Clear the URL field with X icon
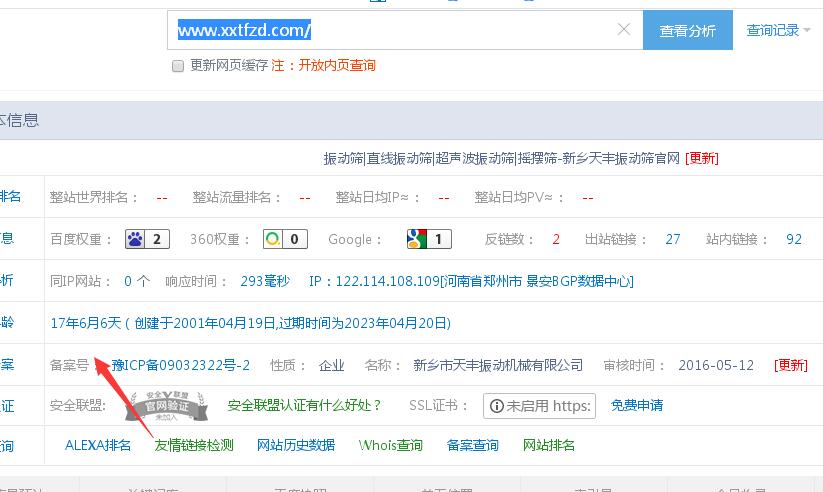This screenshot has width=823, height=492. (624, 30)
